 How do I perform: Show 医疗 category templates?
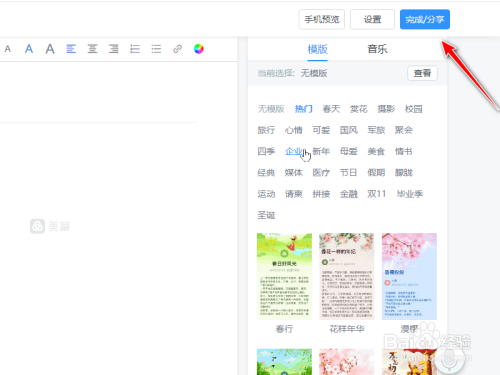321,173
